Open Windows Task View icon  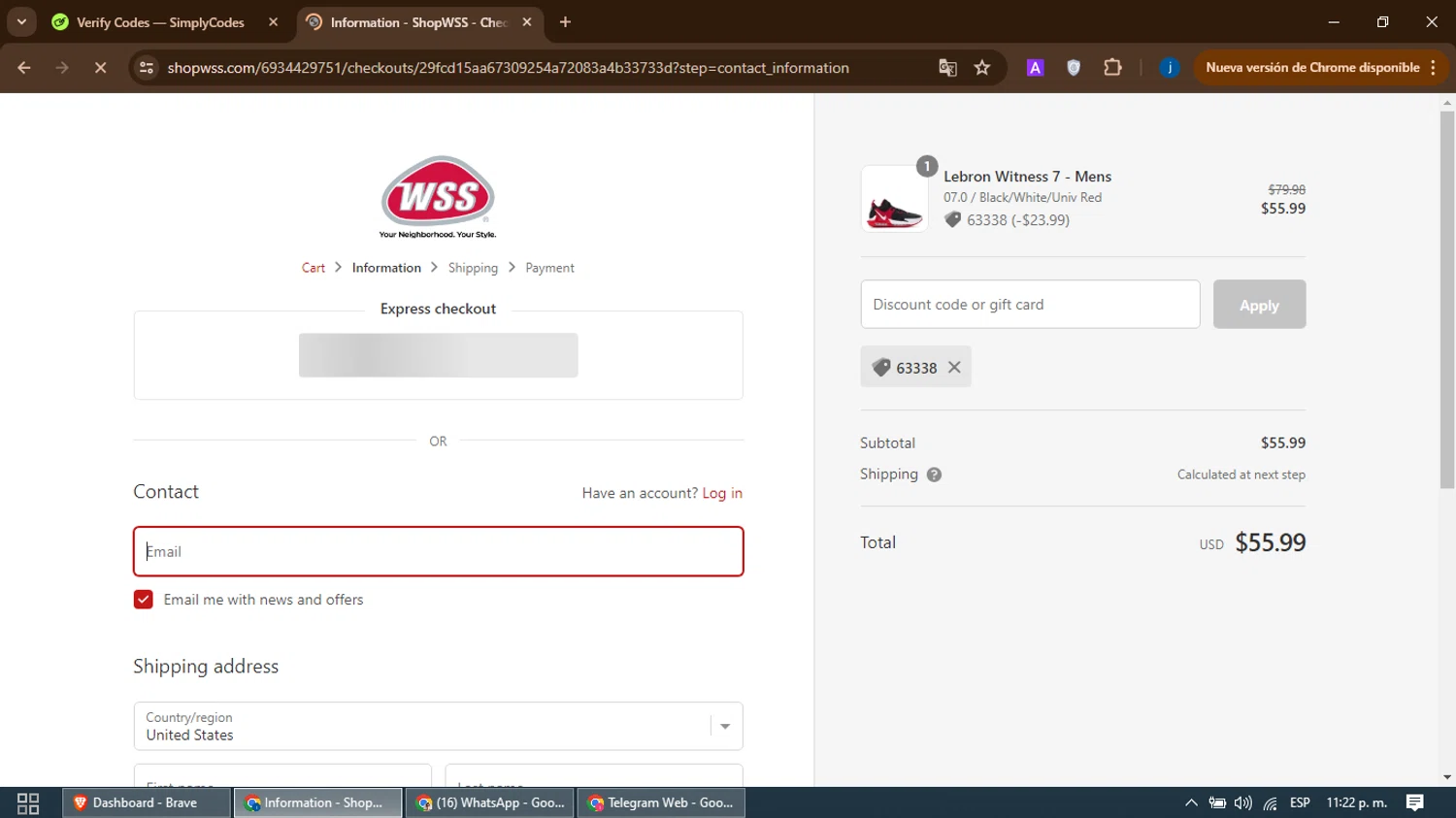point(28,803)
